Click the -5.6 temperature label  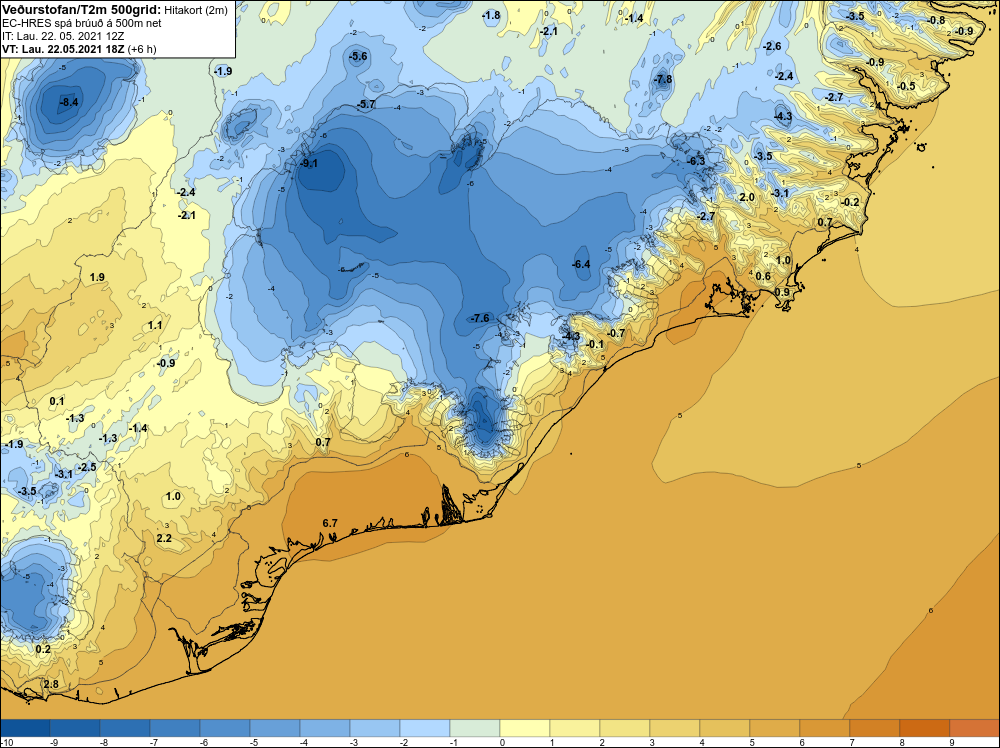pos(358,56)
